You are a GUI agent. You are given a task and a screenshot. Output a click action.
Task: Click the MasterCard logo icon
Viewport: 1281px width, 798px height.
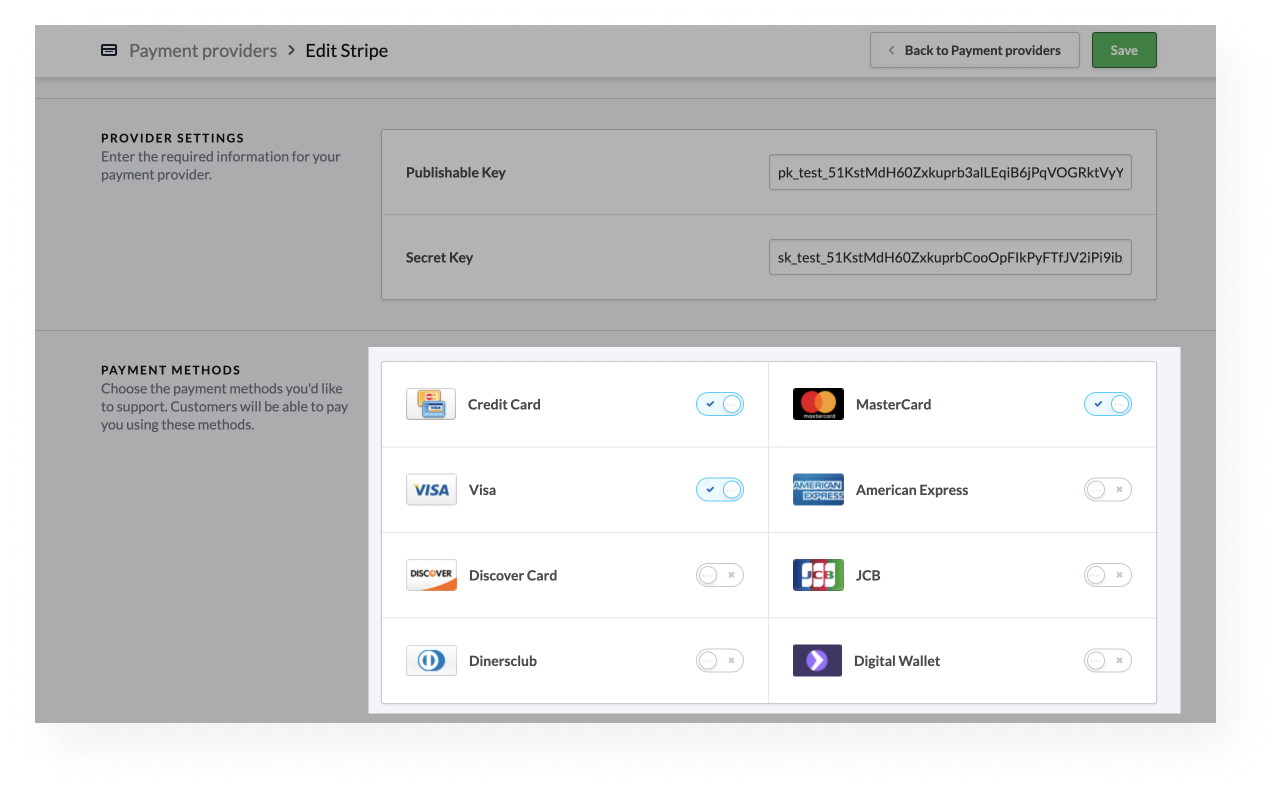pos(818,404)
